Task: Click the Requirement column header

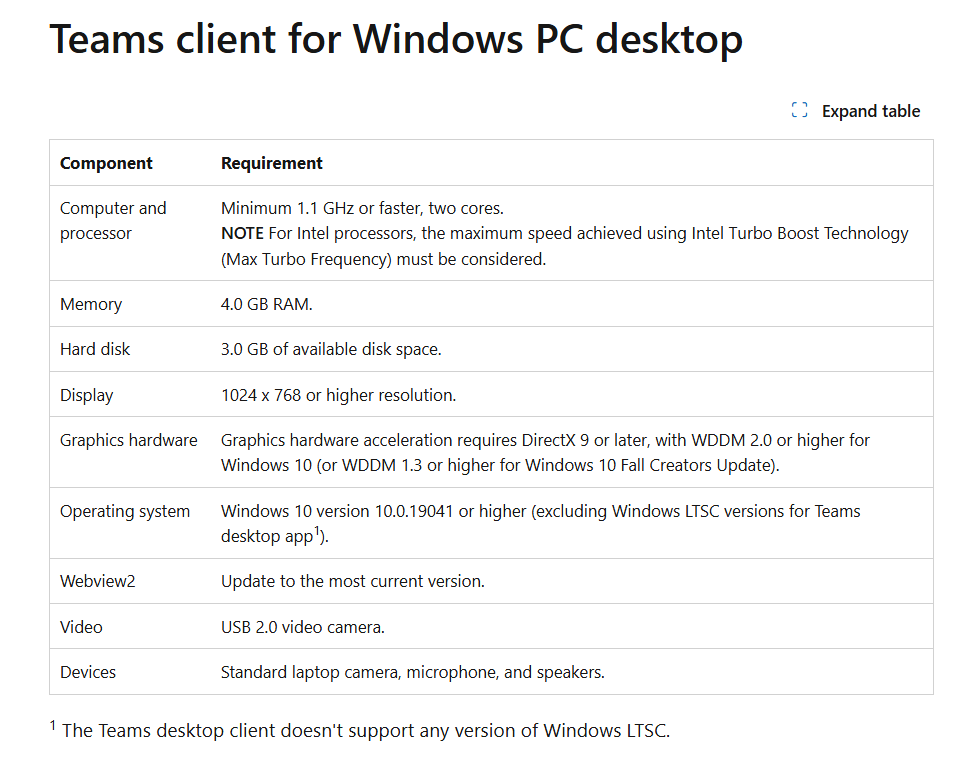Action: [x=272, y=163]
